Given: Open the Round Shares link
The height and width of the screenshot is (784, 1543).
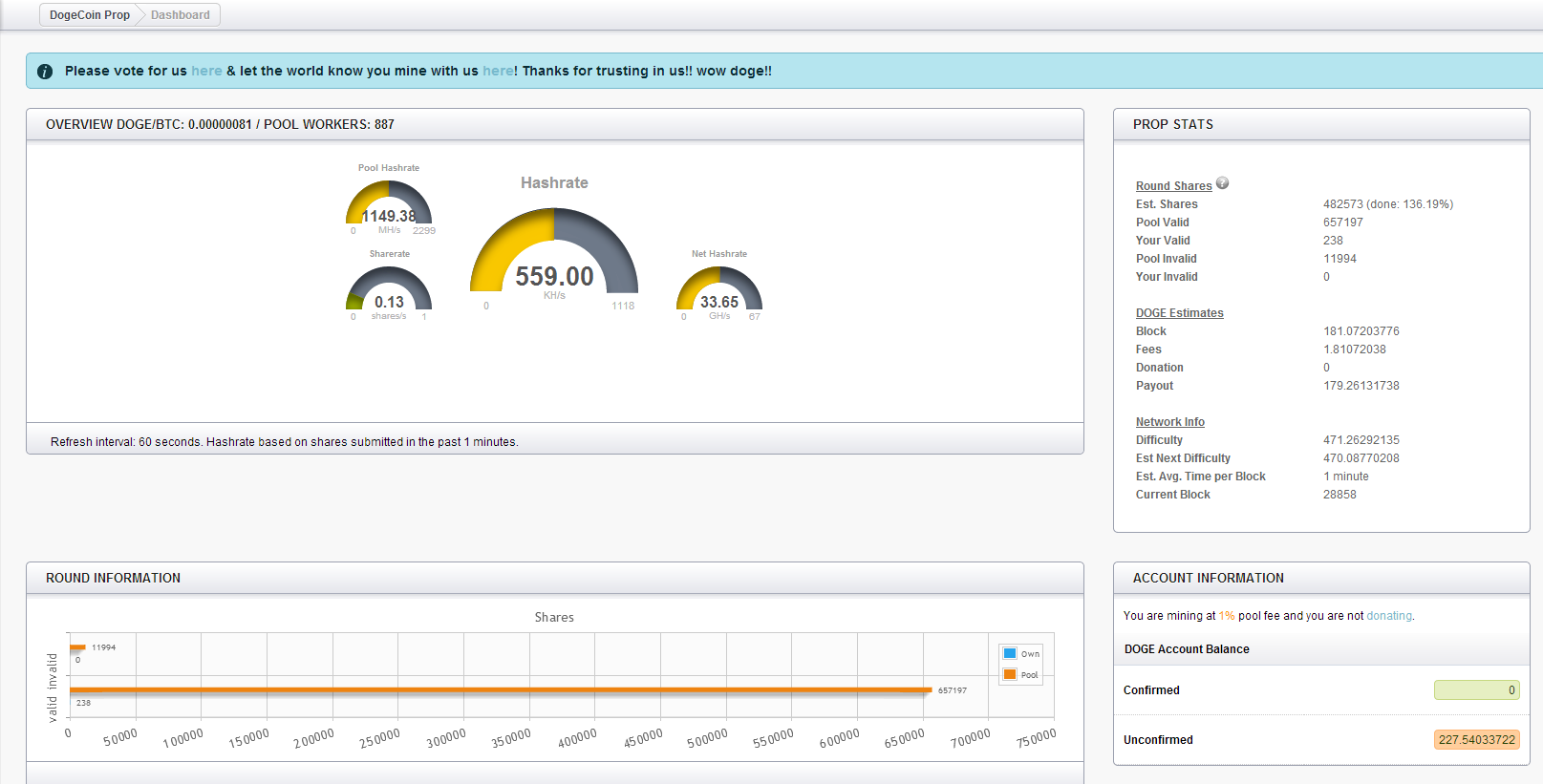Looking at the screenshot, I should click(1173, 186).
